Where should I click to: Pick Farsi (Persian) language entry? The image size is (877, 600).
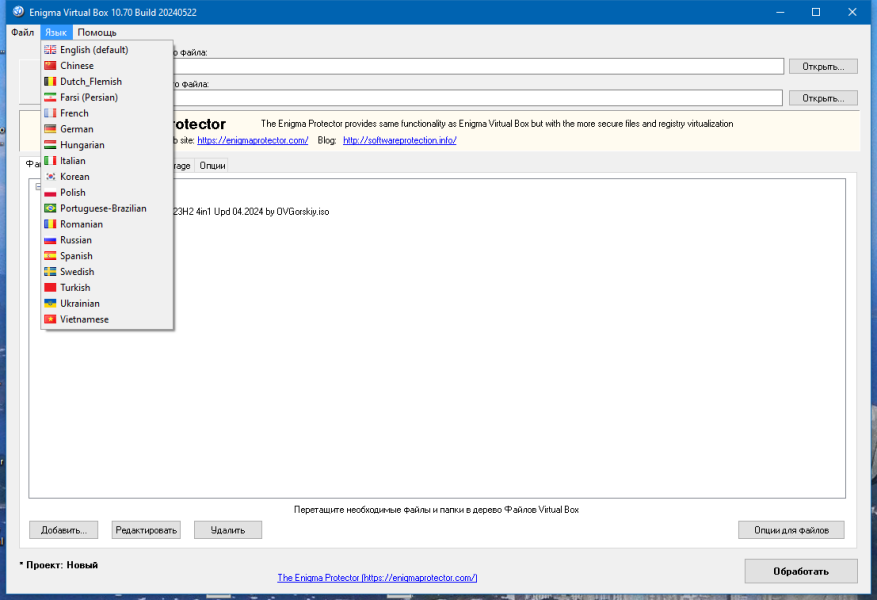107,97
